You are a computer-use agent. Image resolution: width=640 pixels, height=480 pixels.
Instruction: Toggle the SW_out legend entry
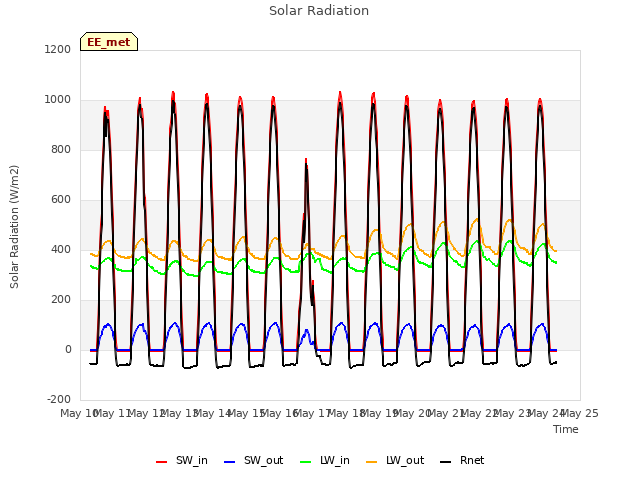pyautogui.click(x=253, y=461)
